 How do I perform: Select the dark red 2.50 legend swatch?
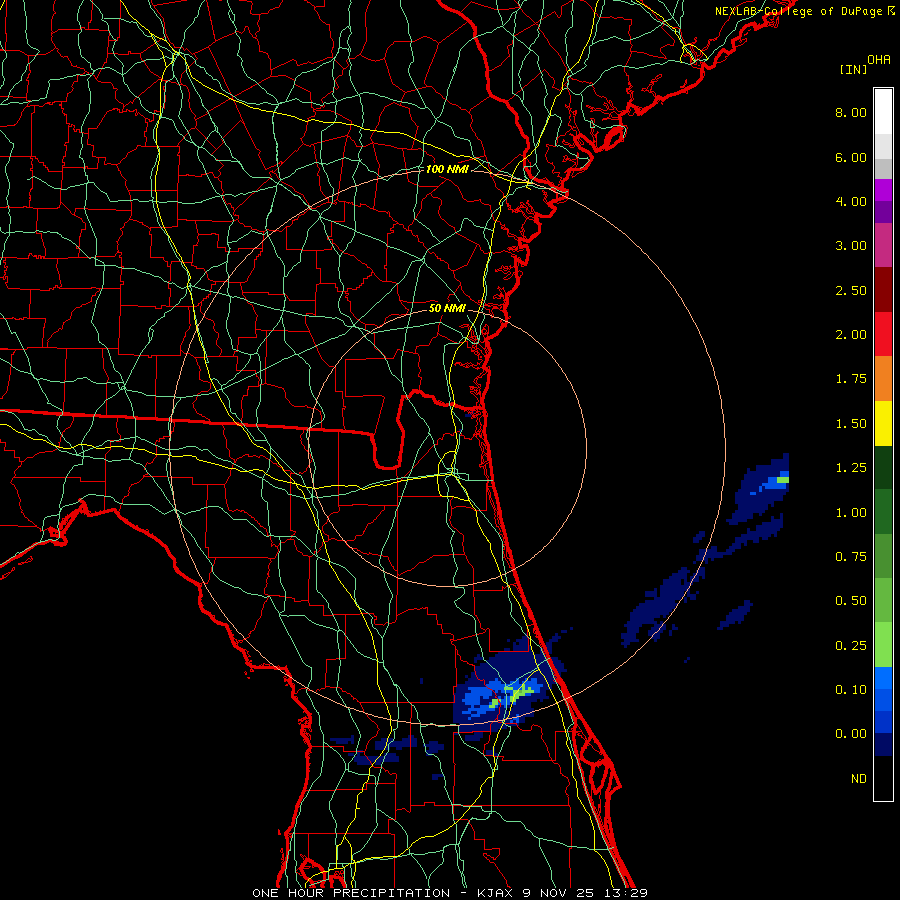click(x=883, y=290)
